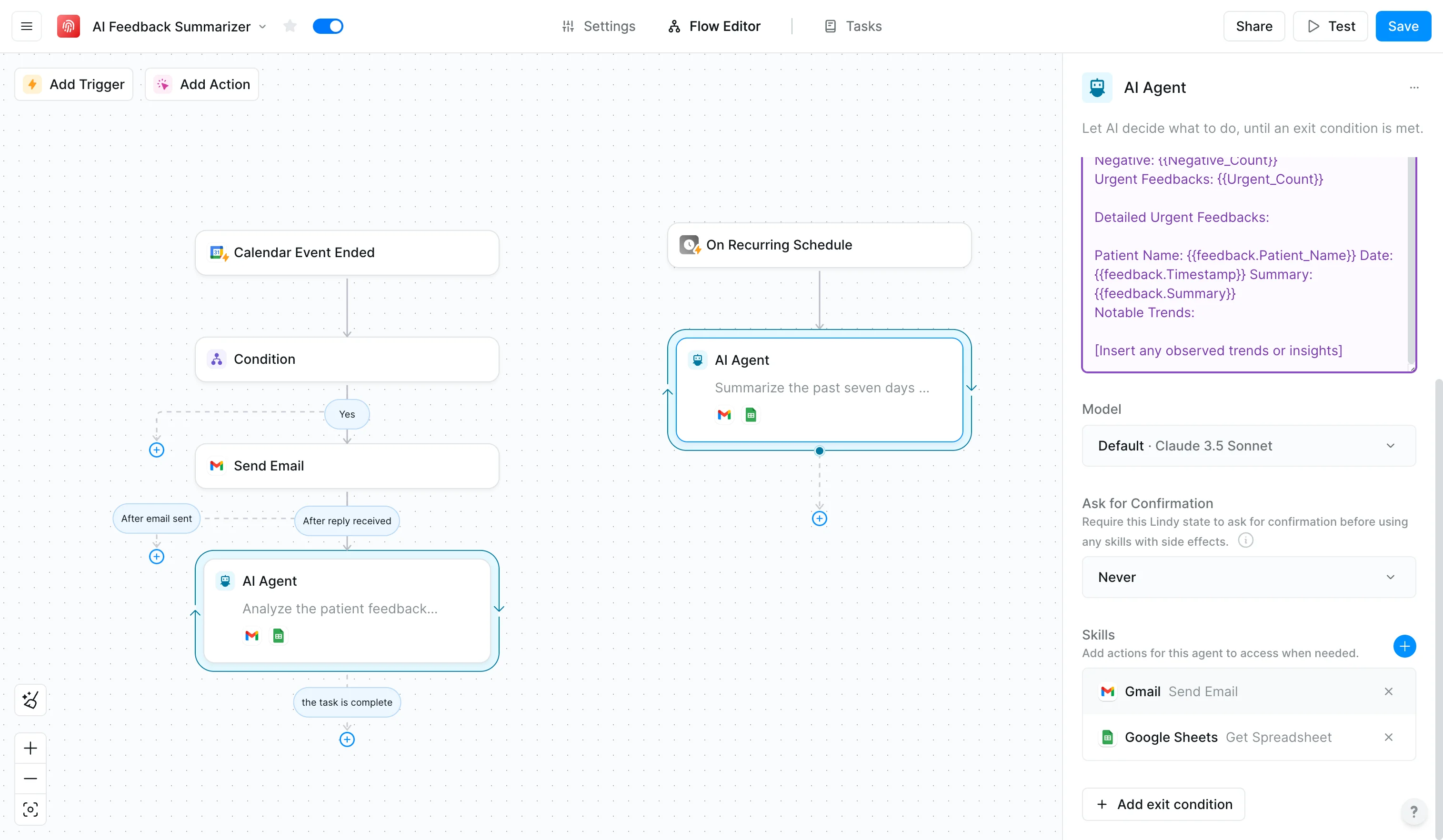Fit the flow to view
Viewport: 1443px width, 840px height.
pyautogui.click(x=30, y=809)
